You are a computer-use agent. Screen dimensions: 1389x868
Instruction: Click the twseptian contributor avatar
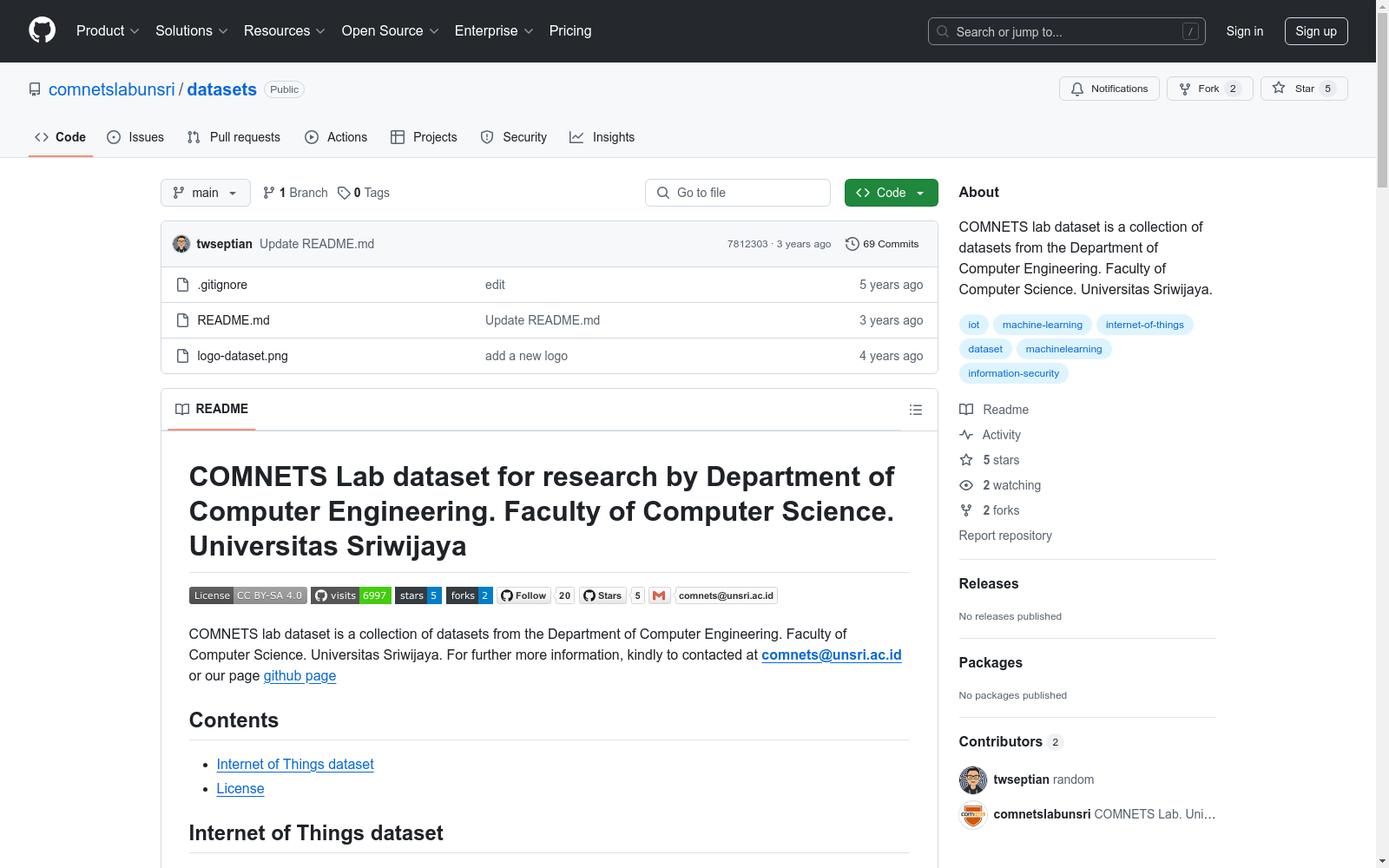coord(973,779)
